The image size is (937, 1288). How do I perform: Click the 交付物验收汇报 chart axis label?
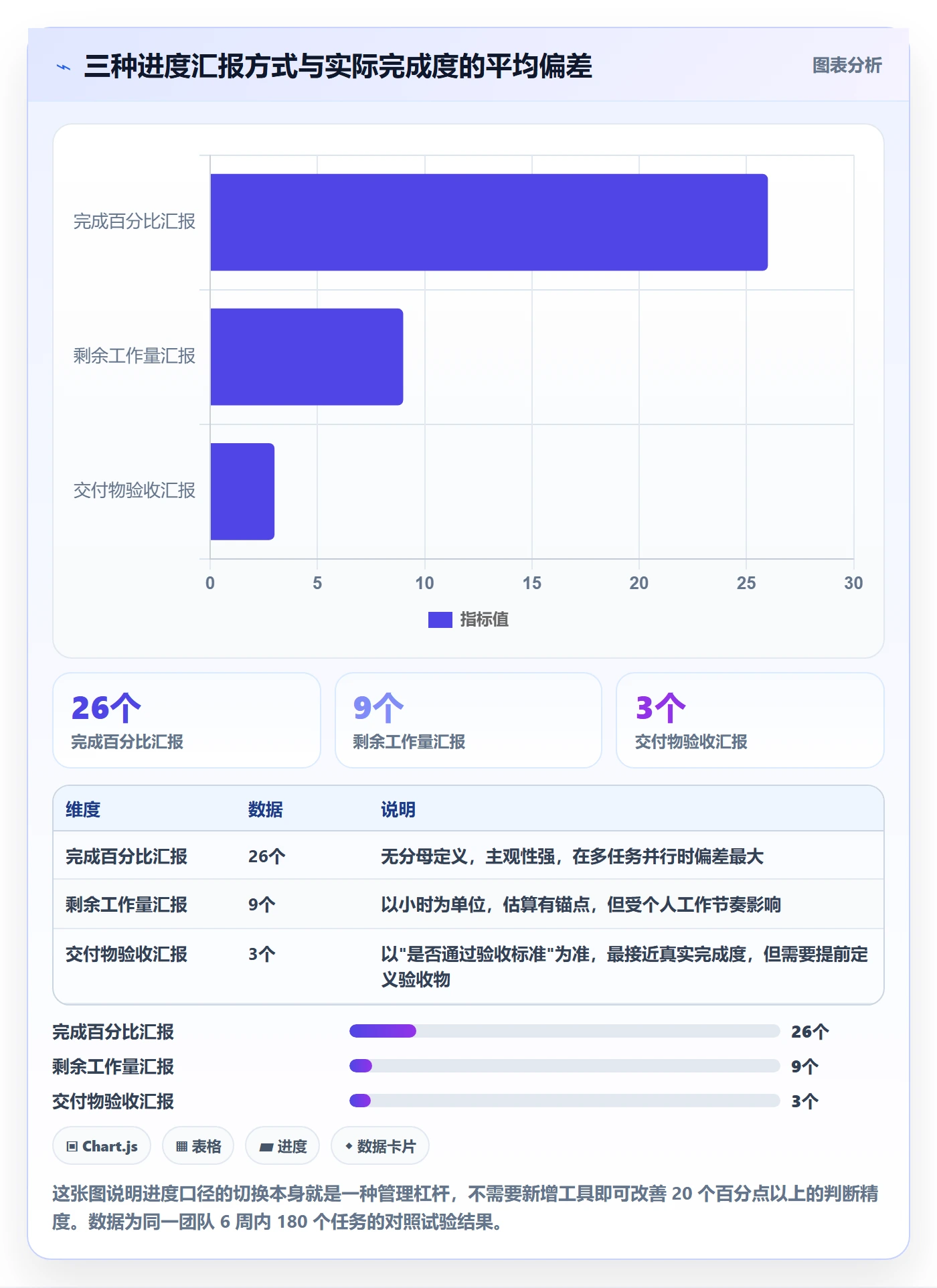click(135, 491)
